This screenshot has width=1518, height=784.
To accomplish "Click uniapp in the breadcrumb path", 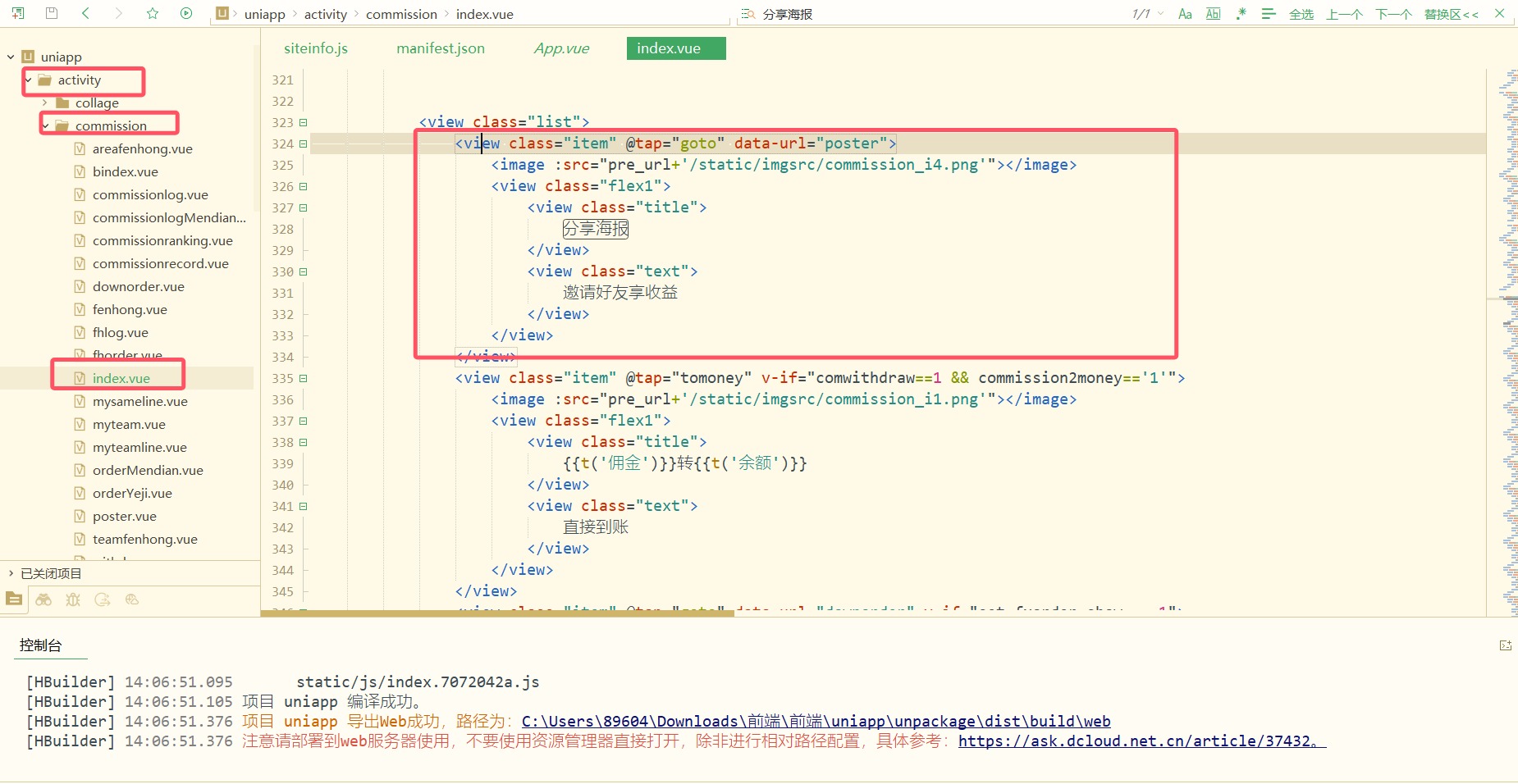I will [264, 14].
